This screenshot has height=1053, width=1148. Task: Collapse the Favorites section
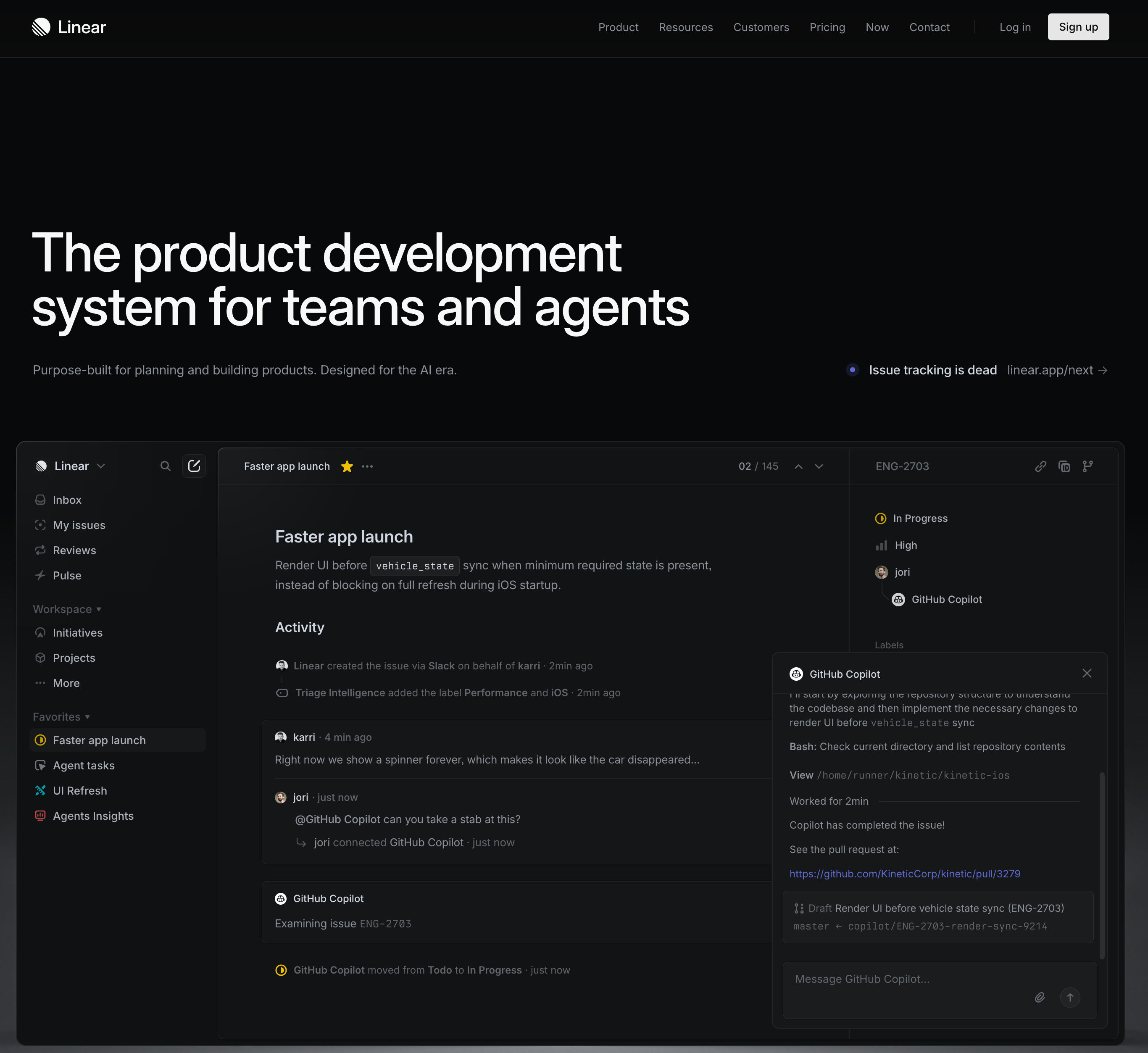tap(61, 717)
